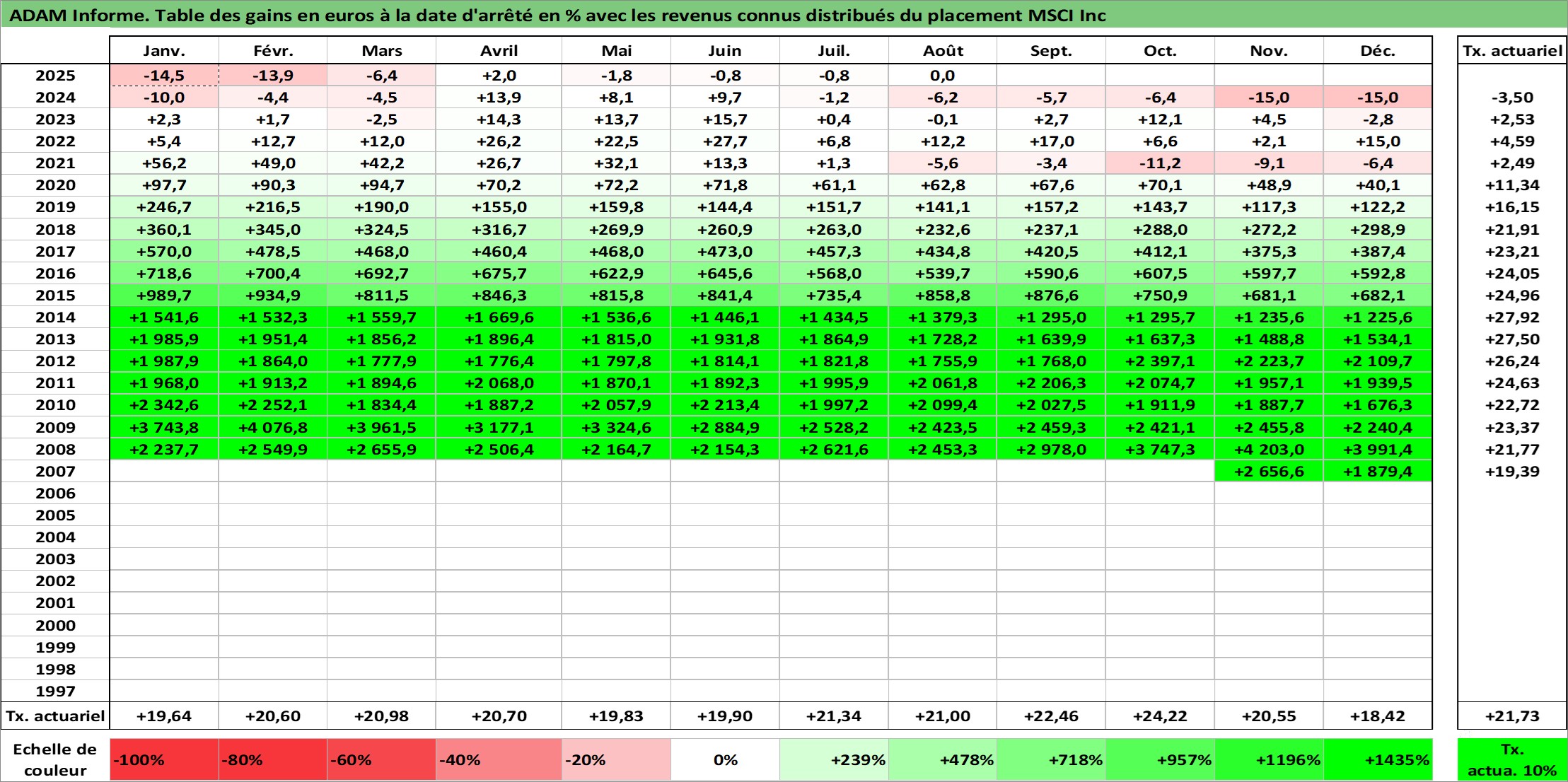The width and height of the screenshot is (1568, 782).
Task: Select the +13,9 cell in 2024
Action: coord(499,98)
